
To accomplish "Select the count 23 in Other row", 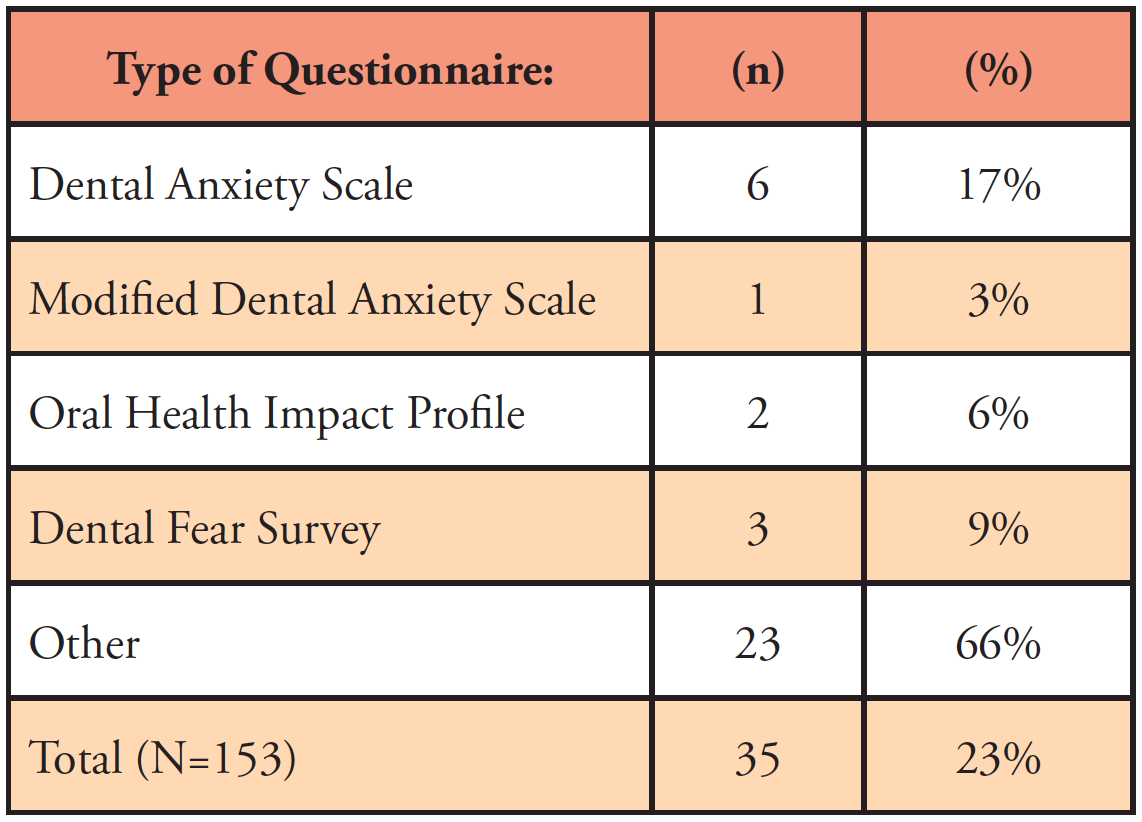I will (757, 643).
